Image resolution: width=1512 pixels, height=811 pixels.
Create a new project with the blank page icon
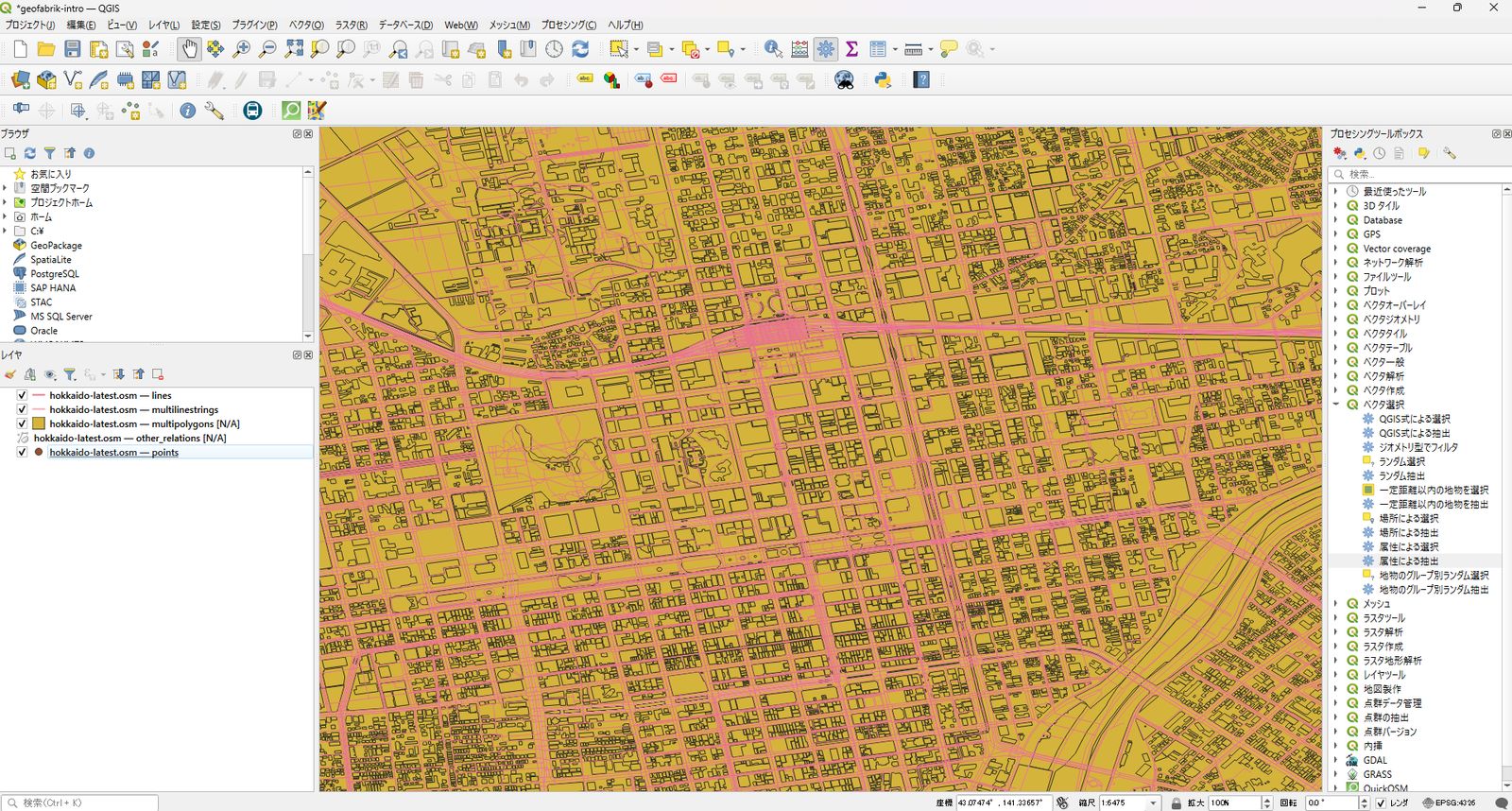click(20, 49)
